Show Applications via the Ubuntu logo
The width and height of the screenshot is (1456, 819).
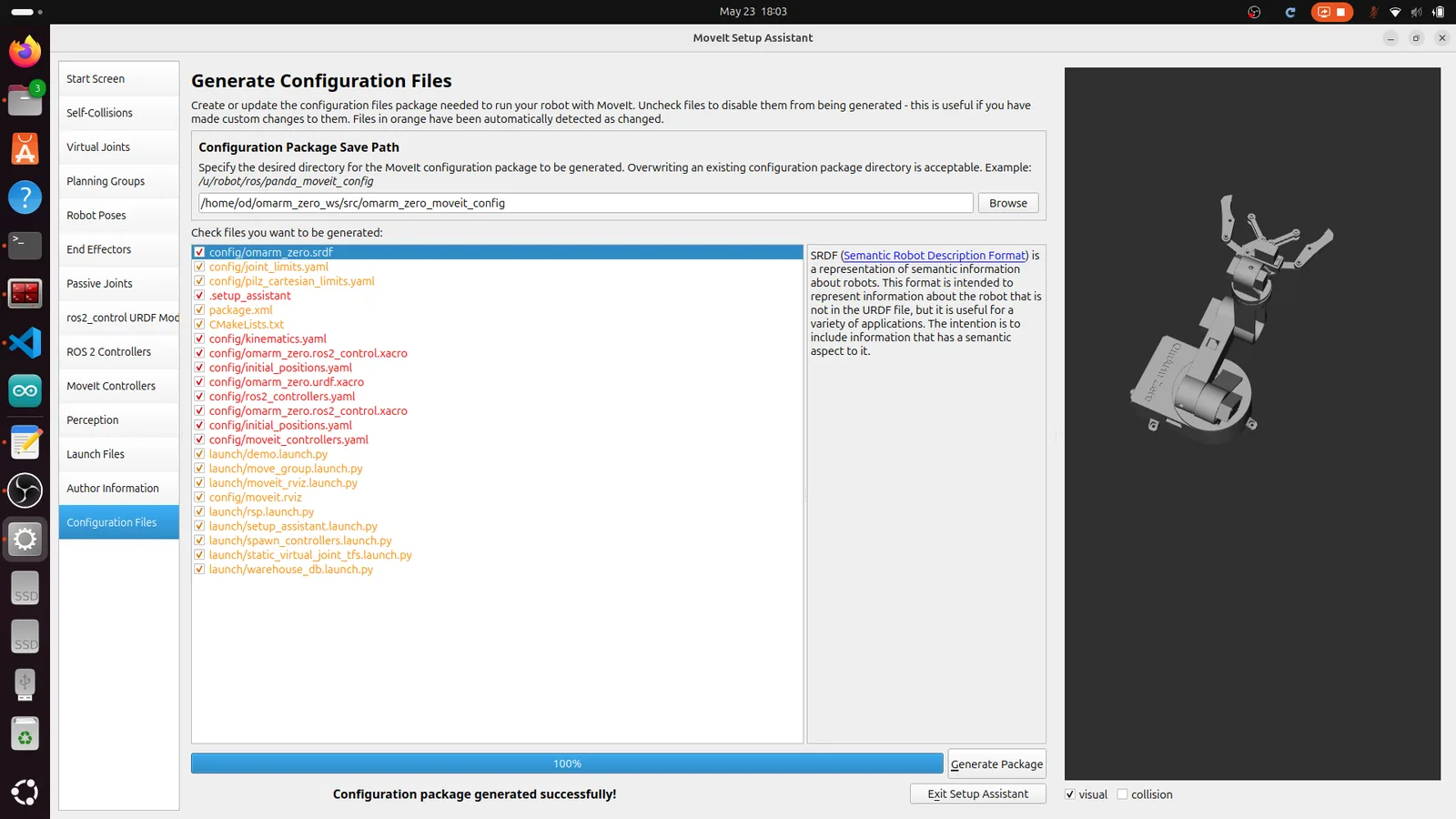(25, 792)
